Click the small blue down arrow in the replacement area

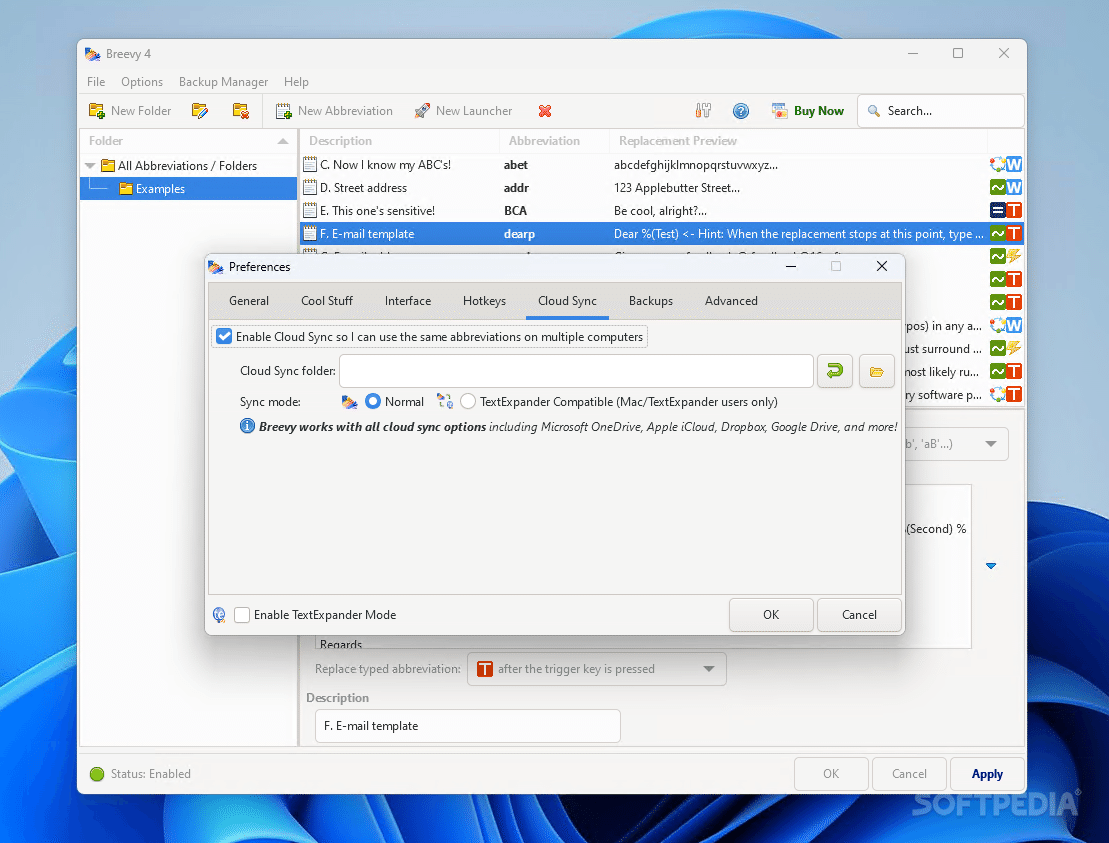[x=991, y=566]
